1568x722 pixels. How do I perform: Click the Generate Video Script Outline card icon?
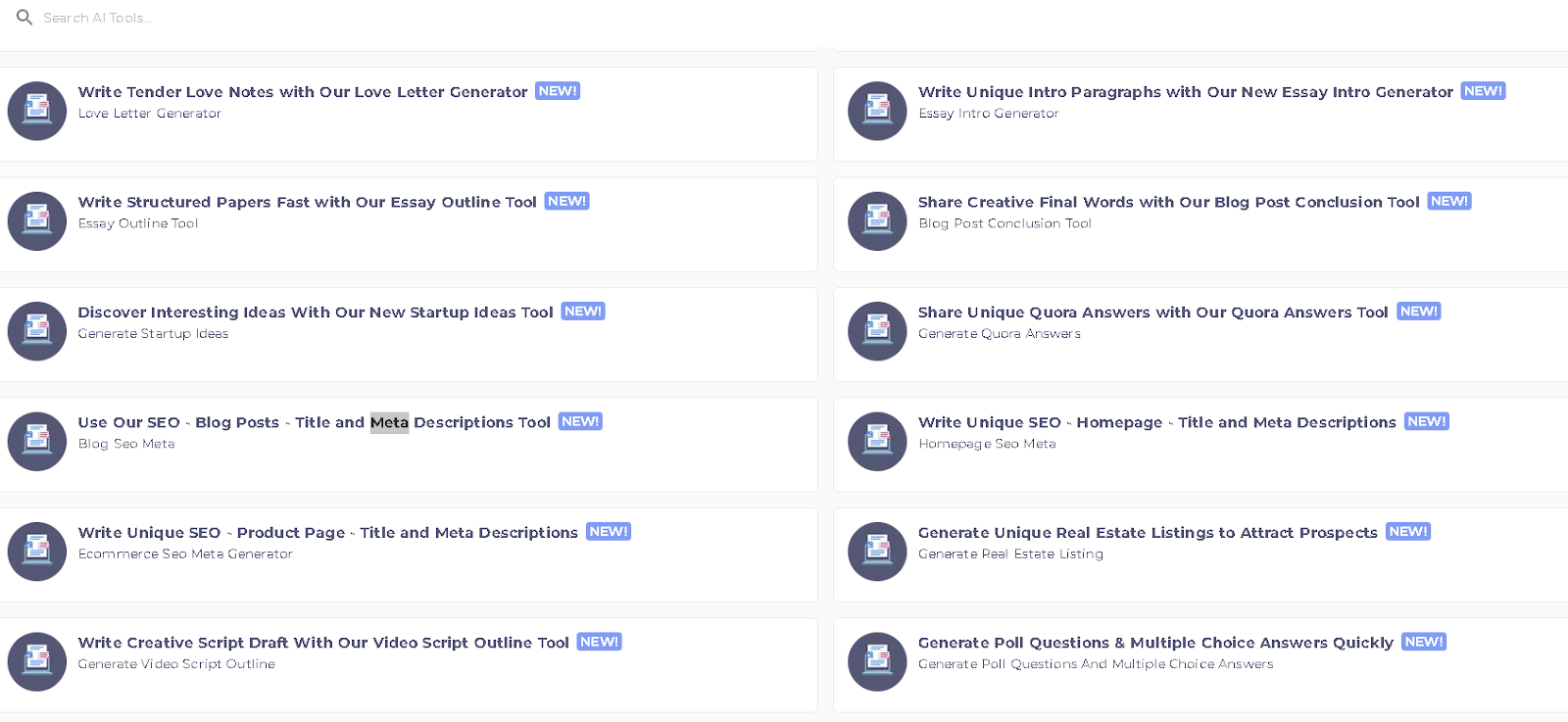click(x=37, y=662)
